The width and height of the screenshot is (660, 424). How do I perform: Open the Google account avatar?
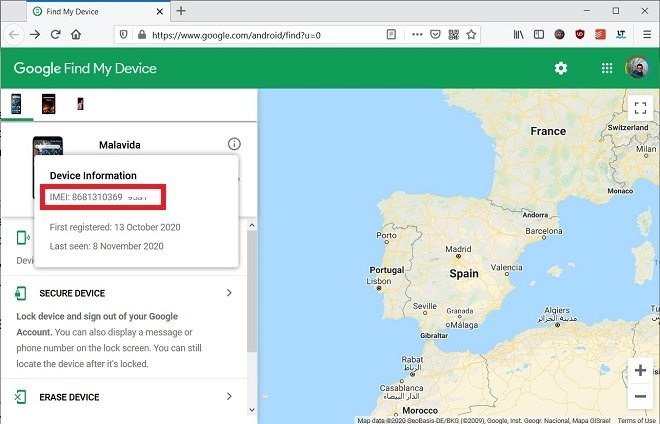[637, 68]
